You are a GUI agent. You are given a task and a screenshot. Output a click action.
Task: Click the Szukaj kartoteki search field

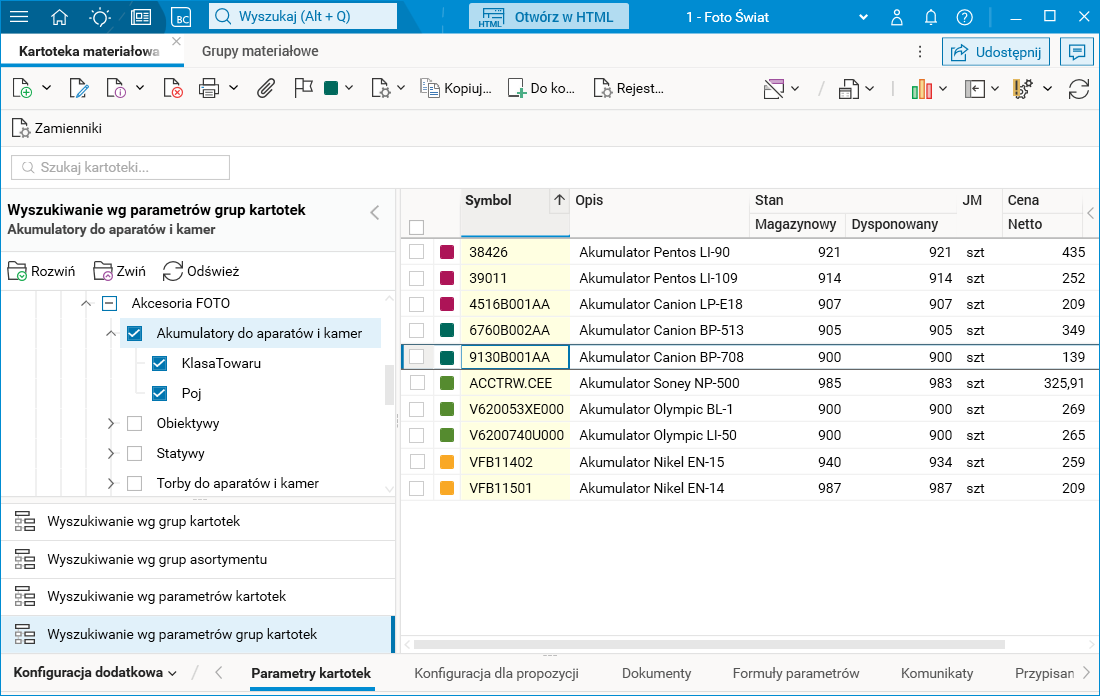pyautogui.click(x=121, y=167)
